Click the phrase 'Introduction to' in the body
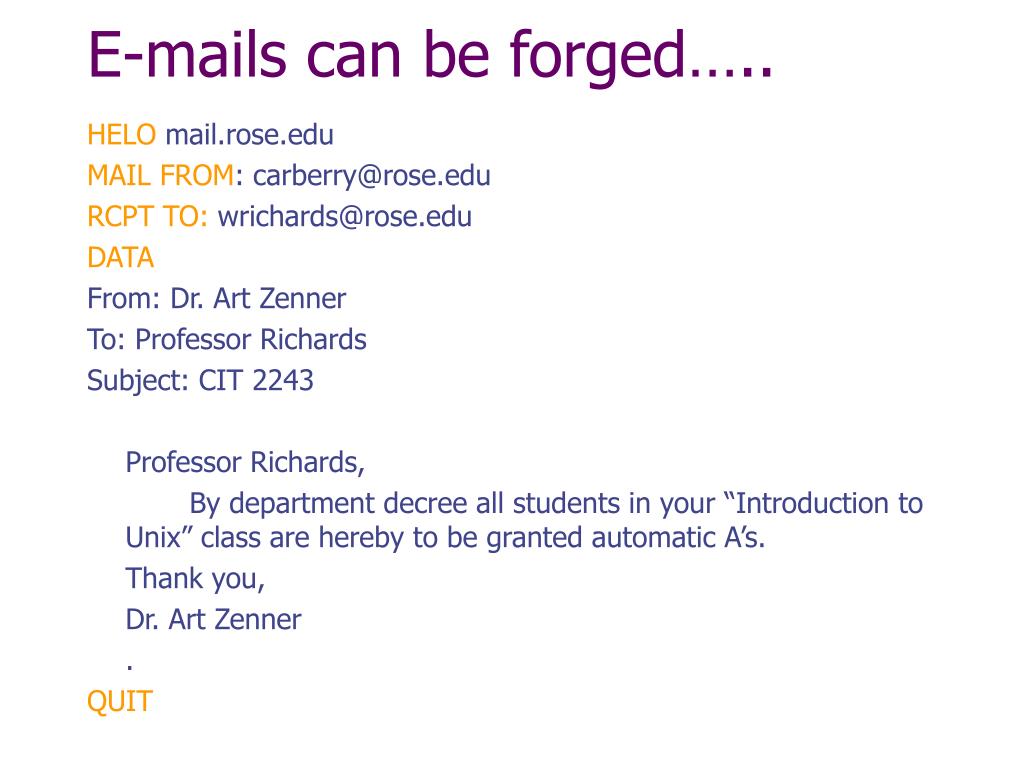This screenshot has width=1024, height=768. coord(829,504)
